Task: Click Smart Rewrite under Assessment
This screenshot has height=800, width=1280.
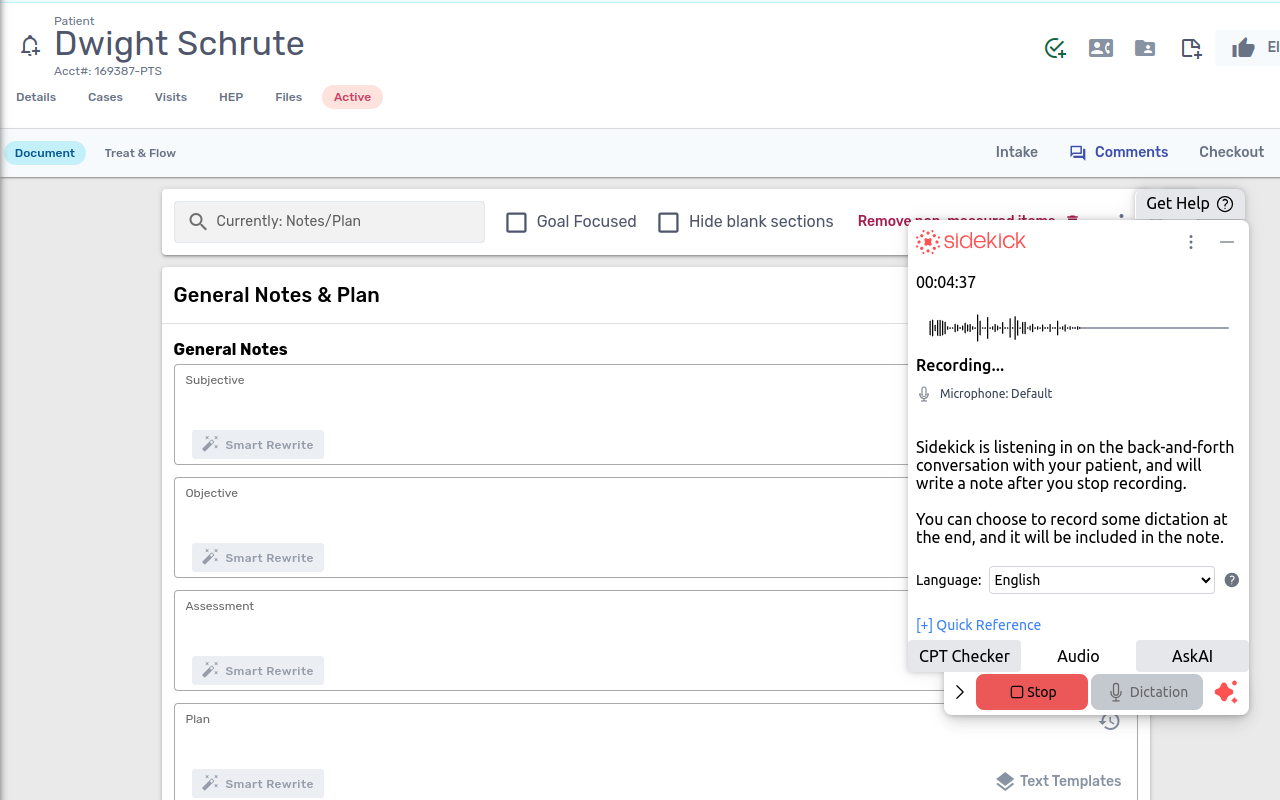Action: coord(258,671)
